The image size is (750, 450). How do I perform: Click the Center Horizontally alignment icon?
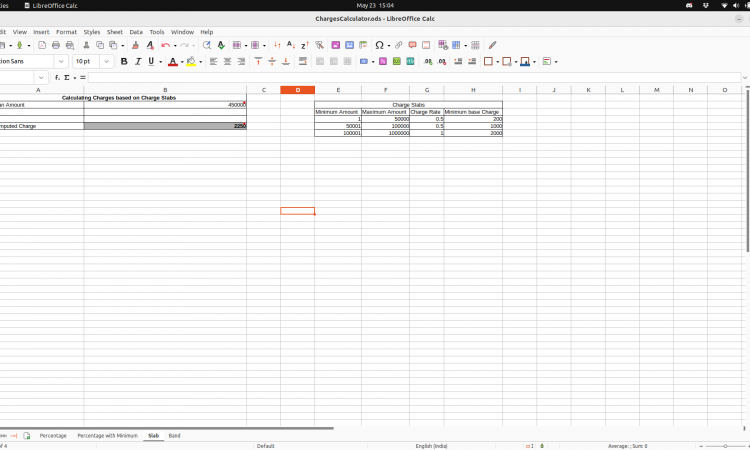point(227,61)
